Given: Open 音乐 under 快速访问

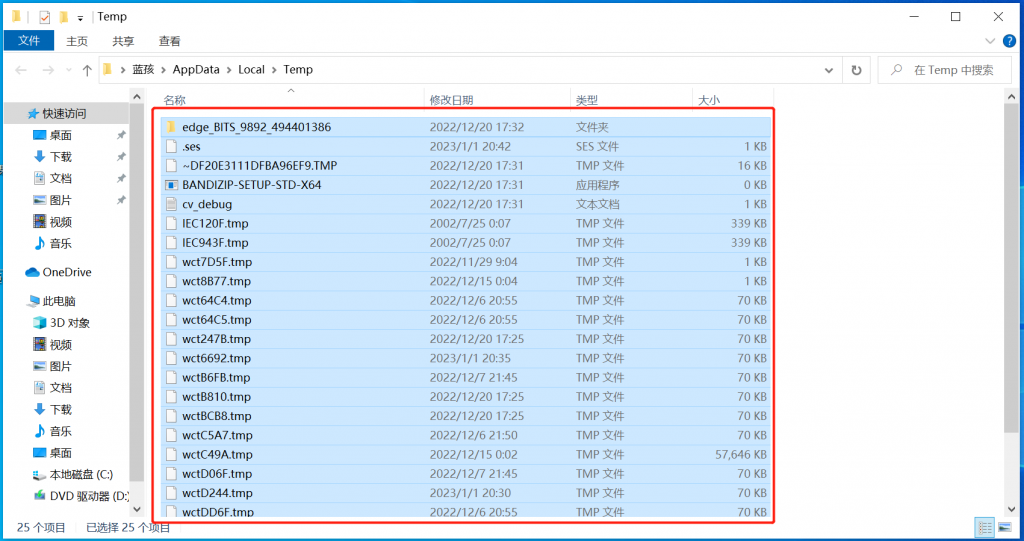Looking at the screenshot, I should coord(61,244).
